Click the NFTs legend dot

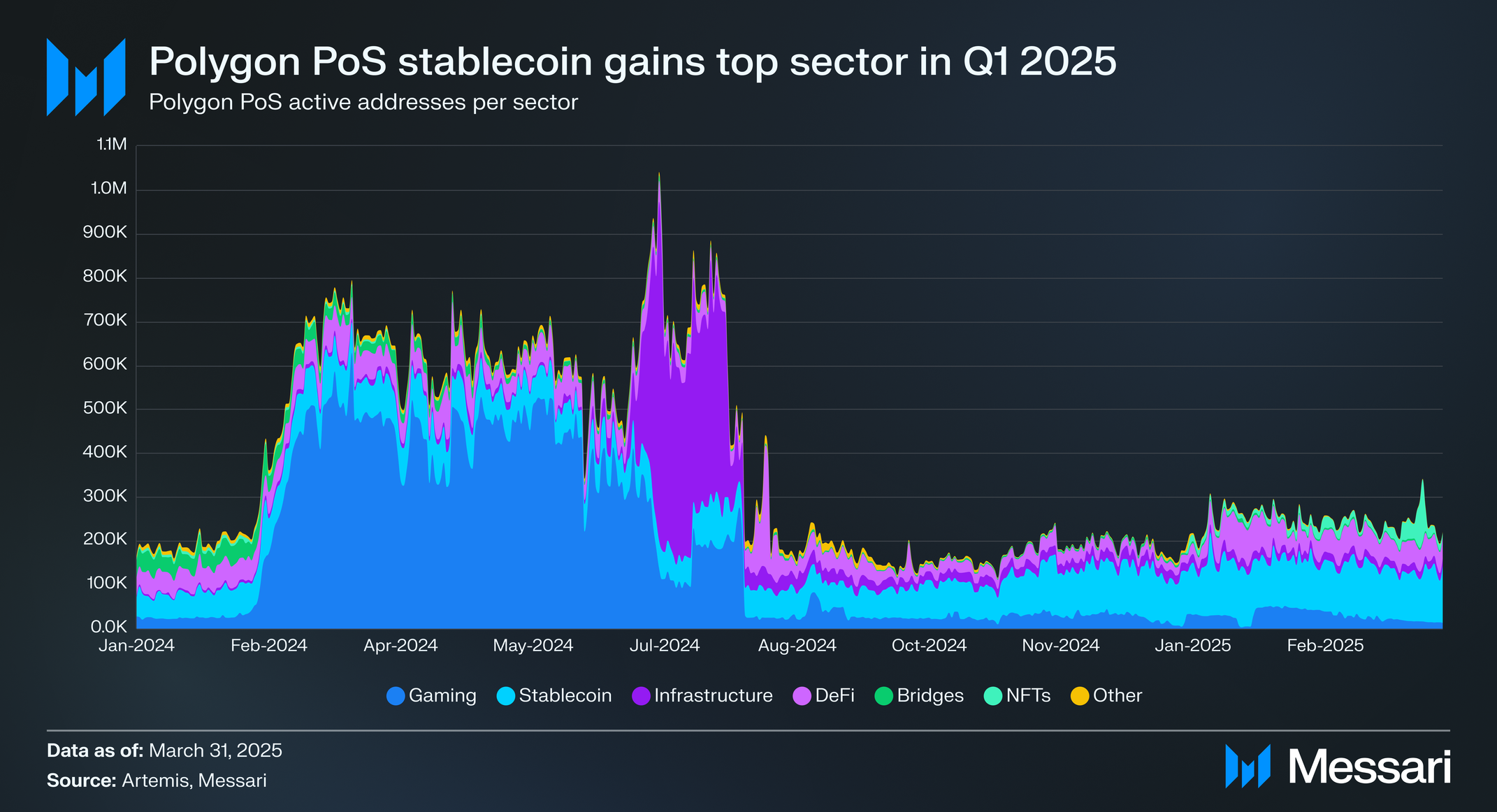993,696
